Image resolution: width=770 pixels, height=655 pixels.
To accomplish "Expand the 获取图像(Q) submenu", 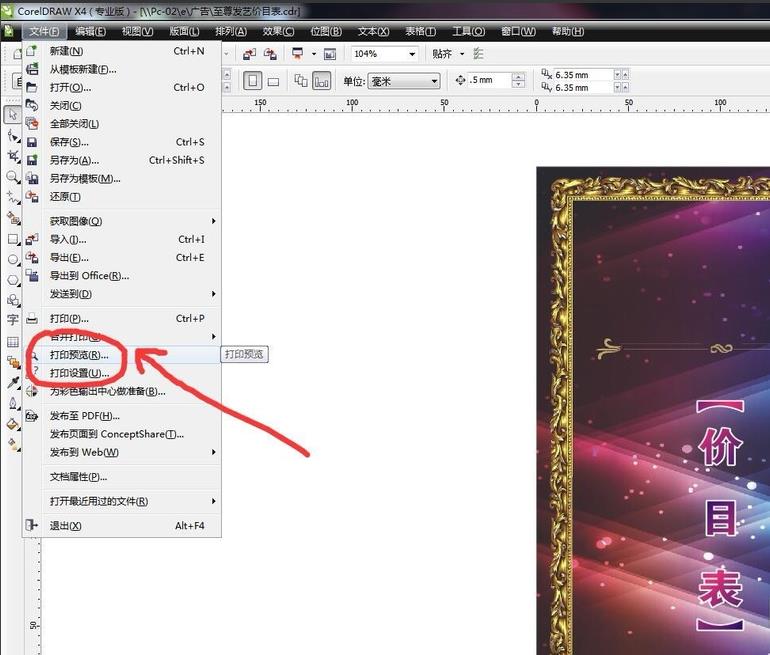I will (x=122, y=221).
